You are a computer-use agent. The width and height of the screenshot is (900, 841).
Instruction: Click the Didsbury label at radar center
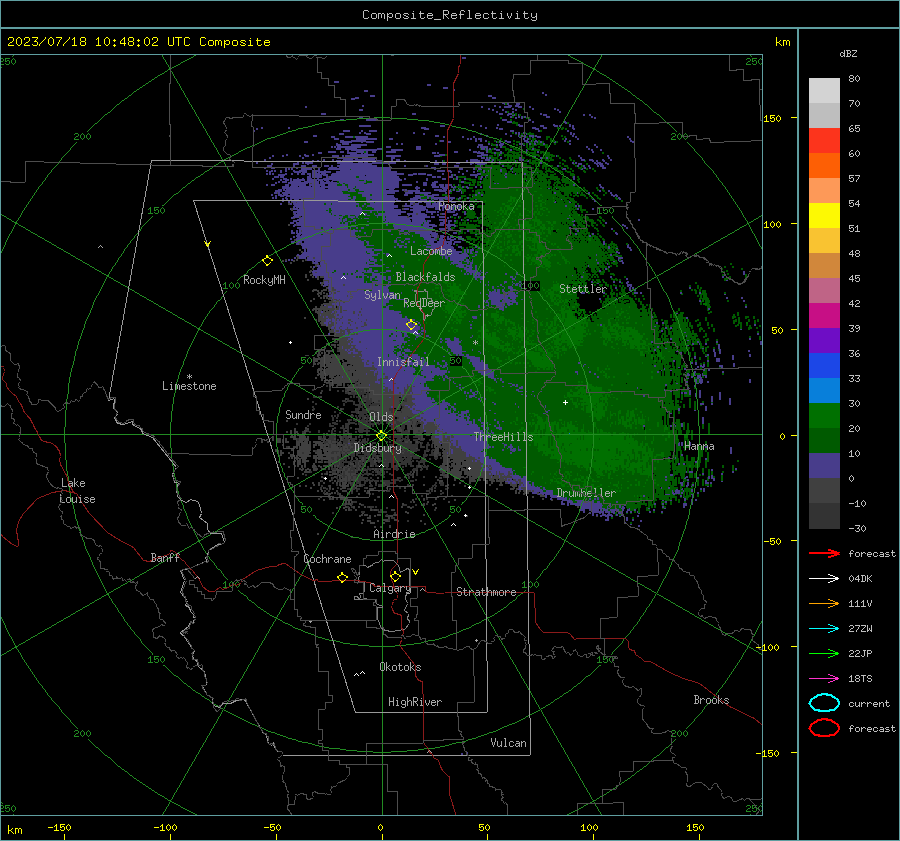(377, 448)
